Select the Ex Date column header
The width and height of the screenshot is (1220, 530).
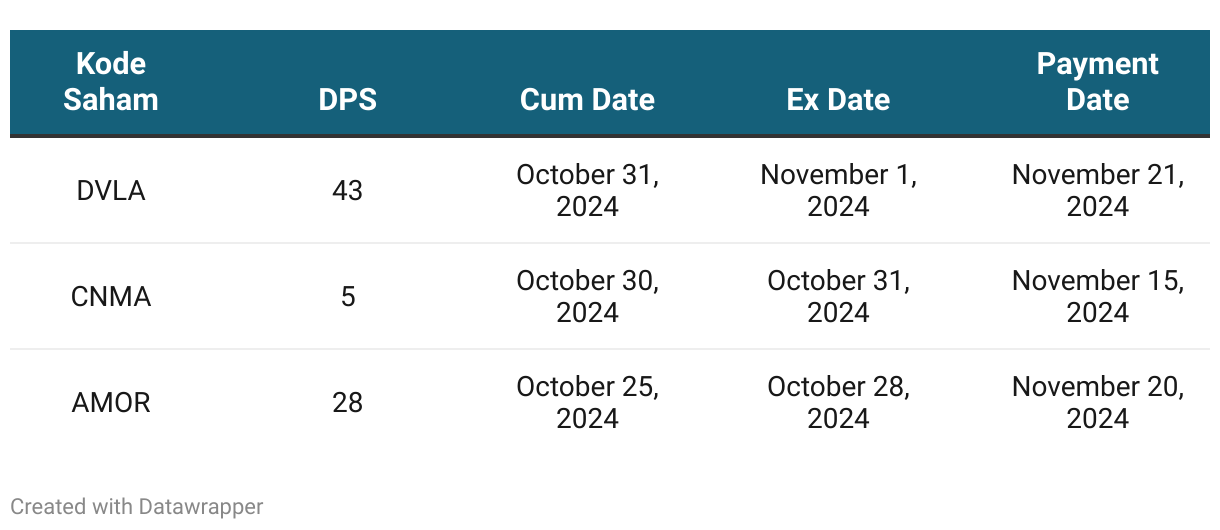click(x=839, y=100)
